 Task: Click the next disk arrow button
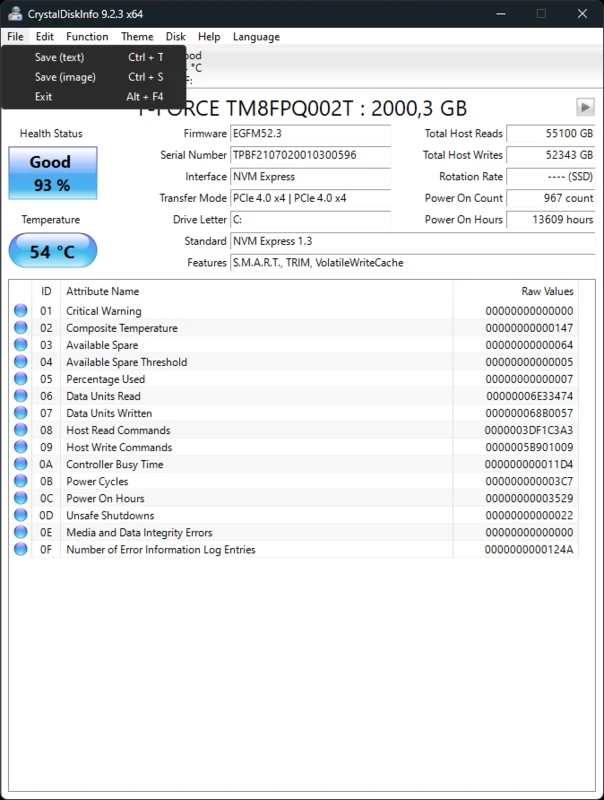pos(585,108)
